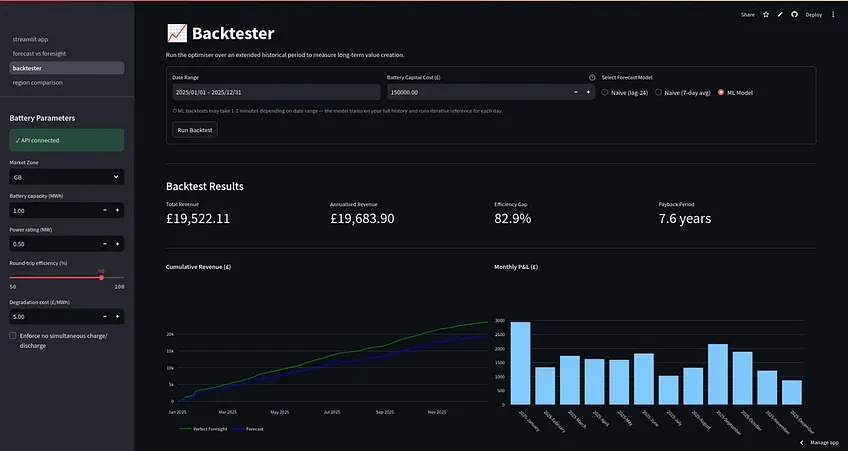The width and height of the screenshot is (848, 451).
Task: Open the region comparison page
Action: pyautogui.click(x=38, y=83)
